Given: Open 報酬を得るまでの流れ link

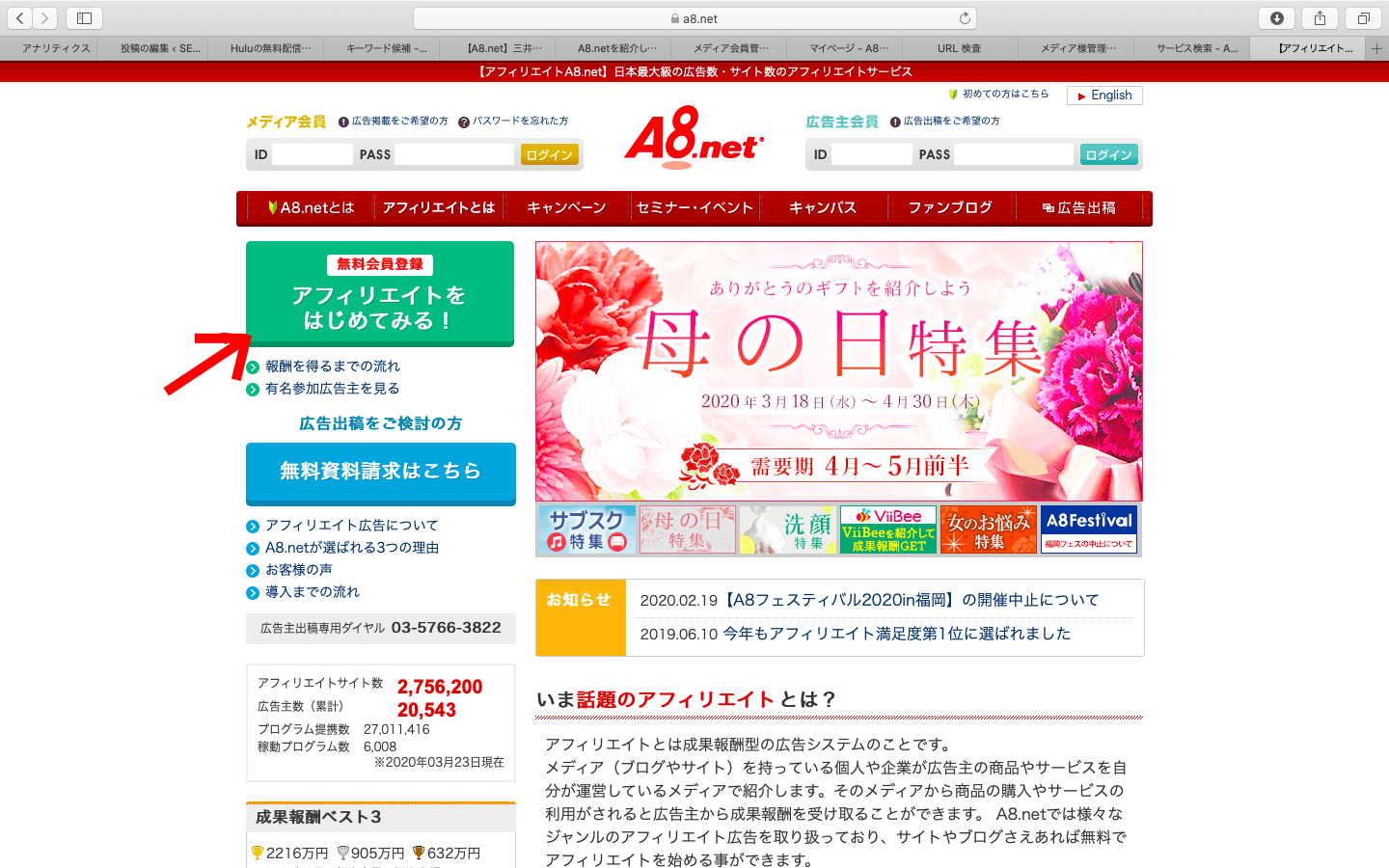Looking at the screenshot, I should click(332, 366).
